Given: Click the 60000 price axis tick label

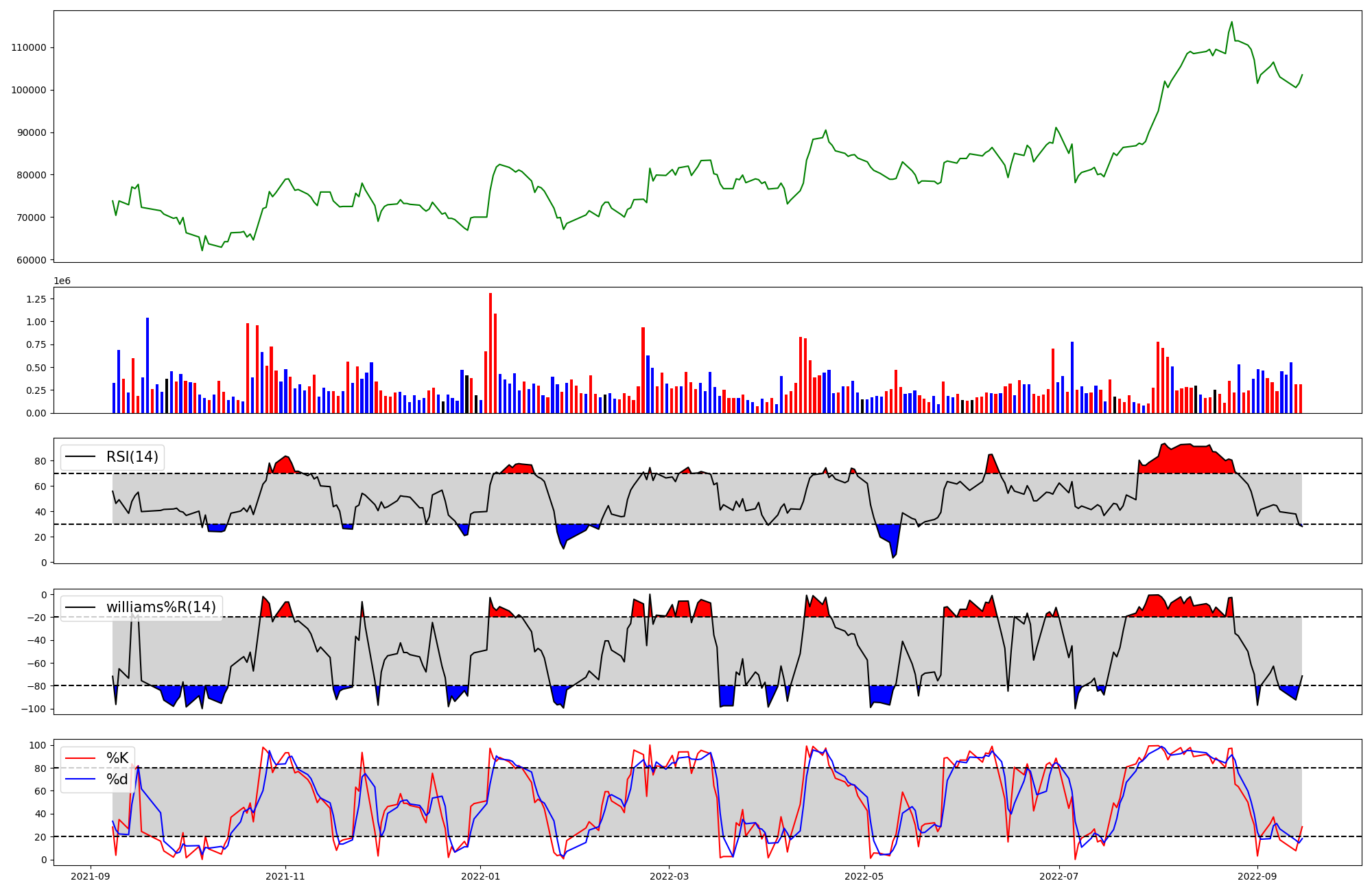Looking at the screenshot, I should point(32,260).
